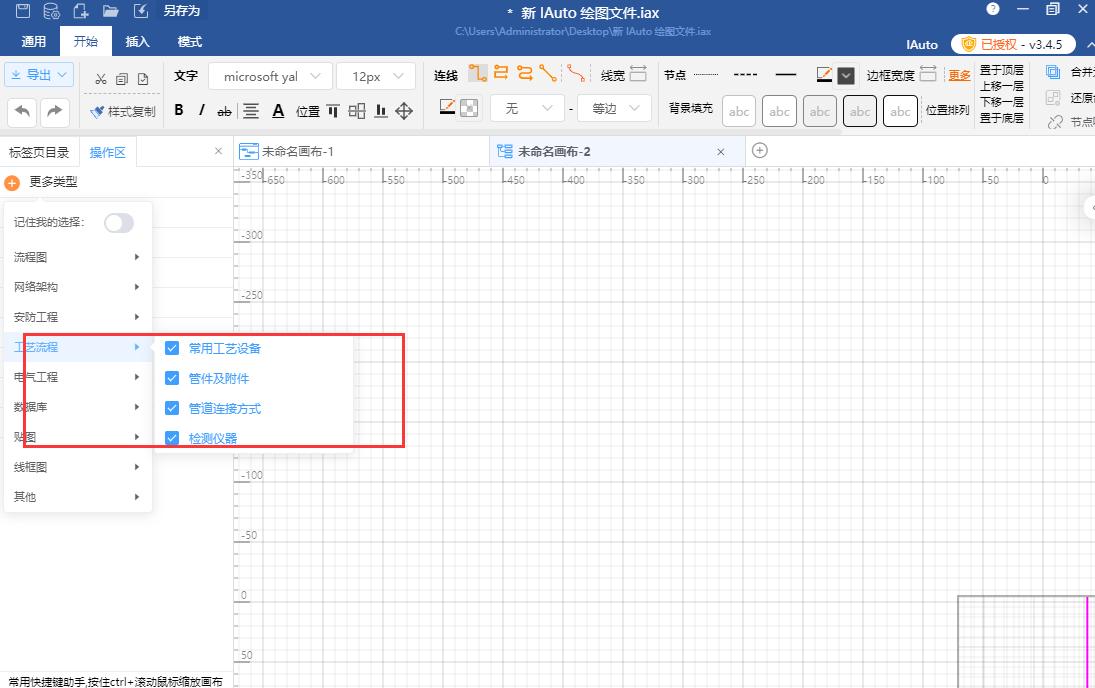Uncheck the 常用工艺设备 checkbox
This screenshot has height=688, width=1095.
pyautogui.click(x=172, y=348)
